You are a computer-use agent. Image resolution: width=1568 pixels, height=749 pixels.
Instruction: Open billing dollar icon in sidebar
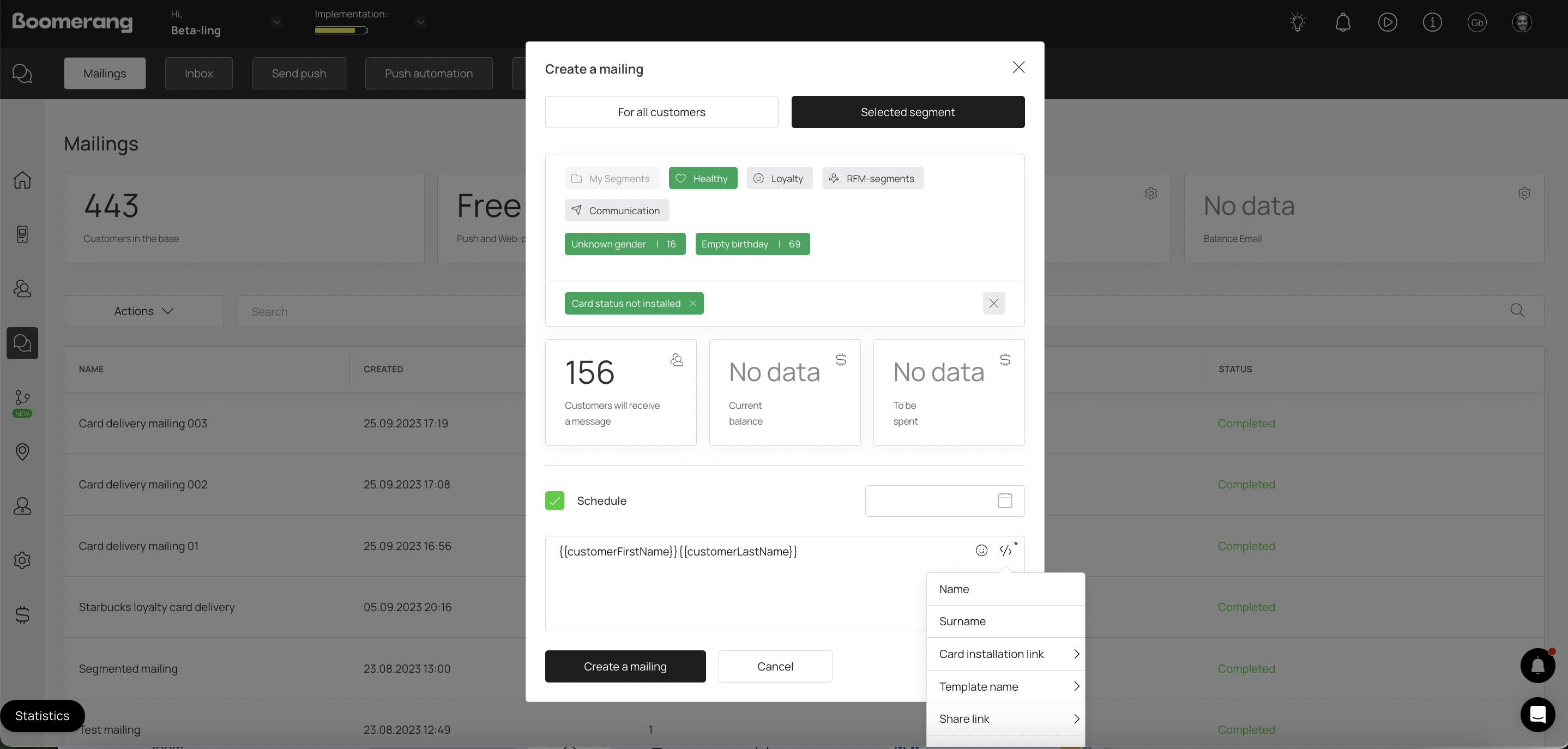click(22, 615)
